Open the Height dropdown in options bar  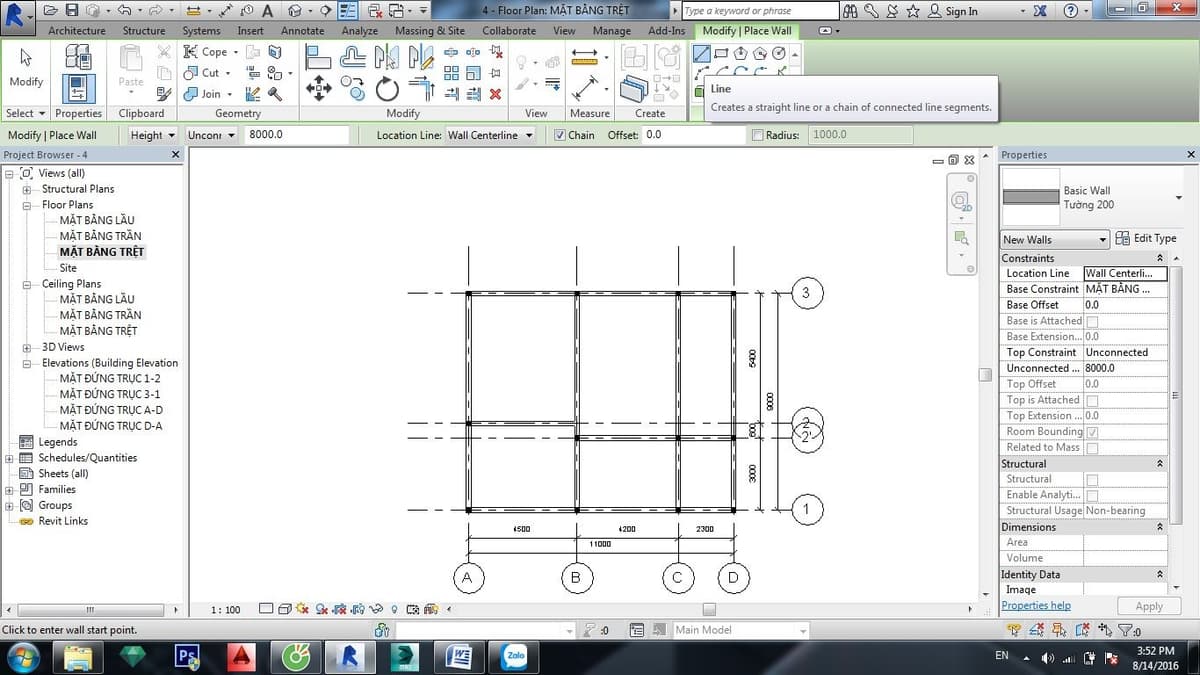[153, 135]
